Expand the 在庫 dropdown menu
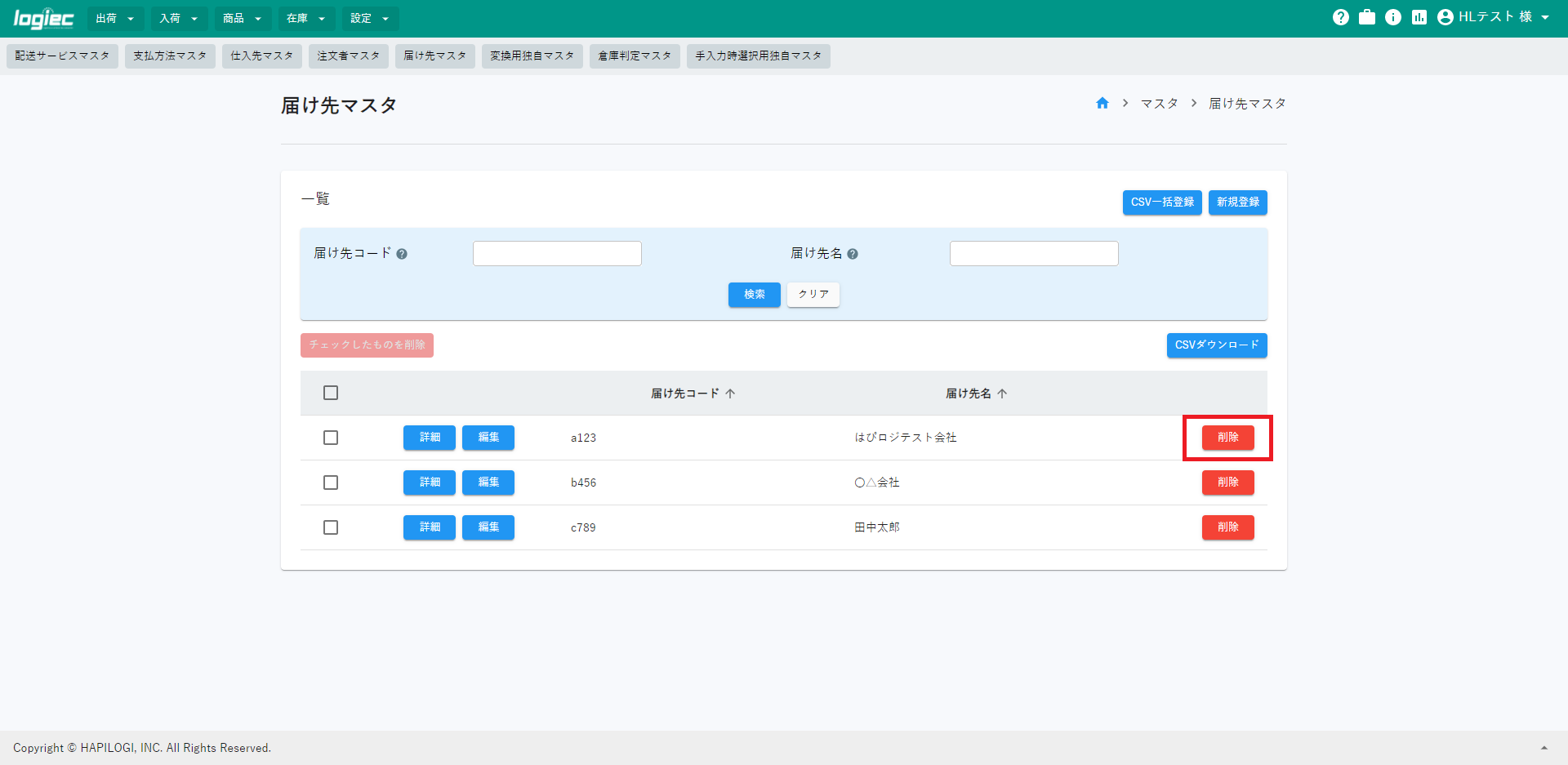 (306, 18)
